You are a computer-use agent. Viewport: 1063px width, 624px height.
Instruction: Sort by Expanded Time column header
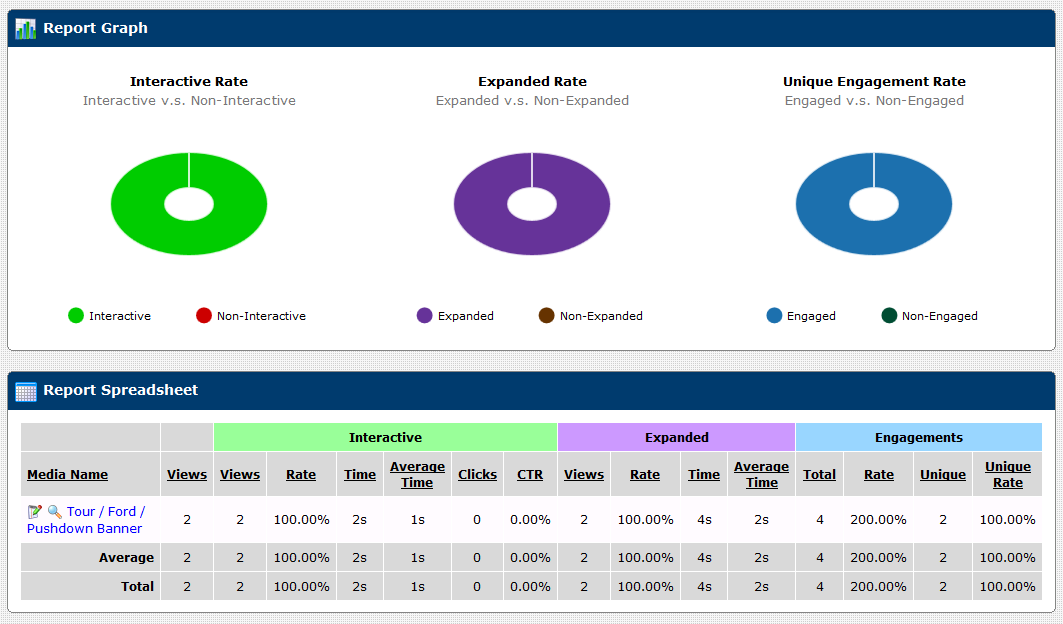[704, 475]
